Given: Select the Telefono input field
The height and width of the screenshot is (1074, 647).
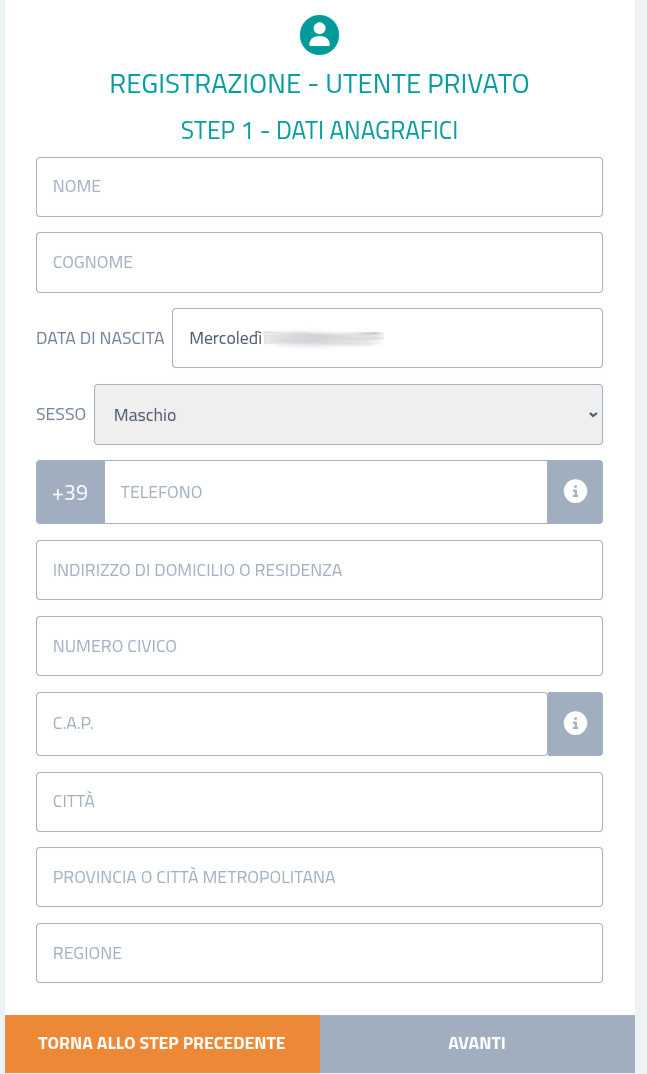Looking at the screenshot, I should 326,492.
